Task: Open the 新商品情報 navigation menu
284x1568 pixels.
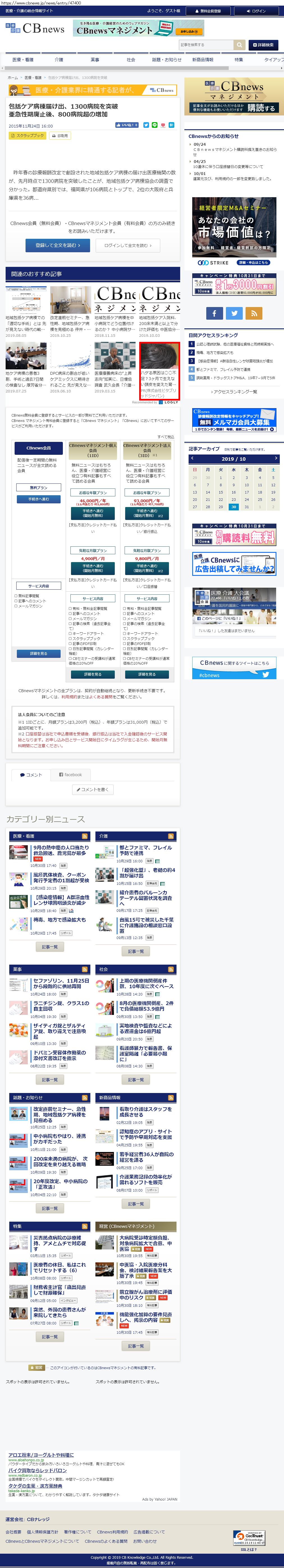Action: coord(203,60)
